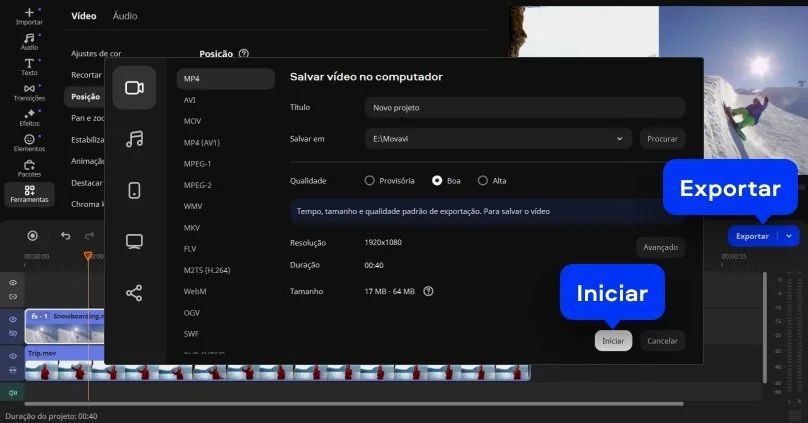Click the Iniciar button

tap(613, 341)
